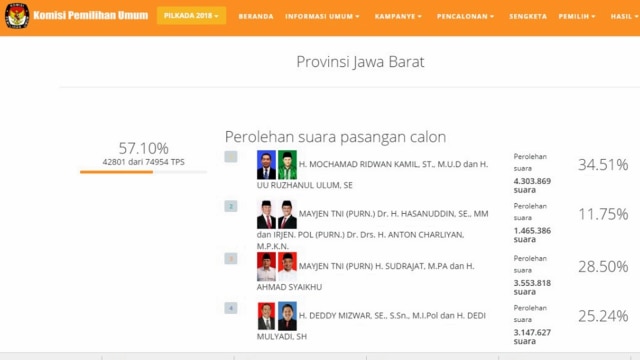The image size is (640, 360).
Task: Open Deddy Mizwar's candidate photo
Action: 266,316
